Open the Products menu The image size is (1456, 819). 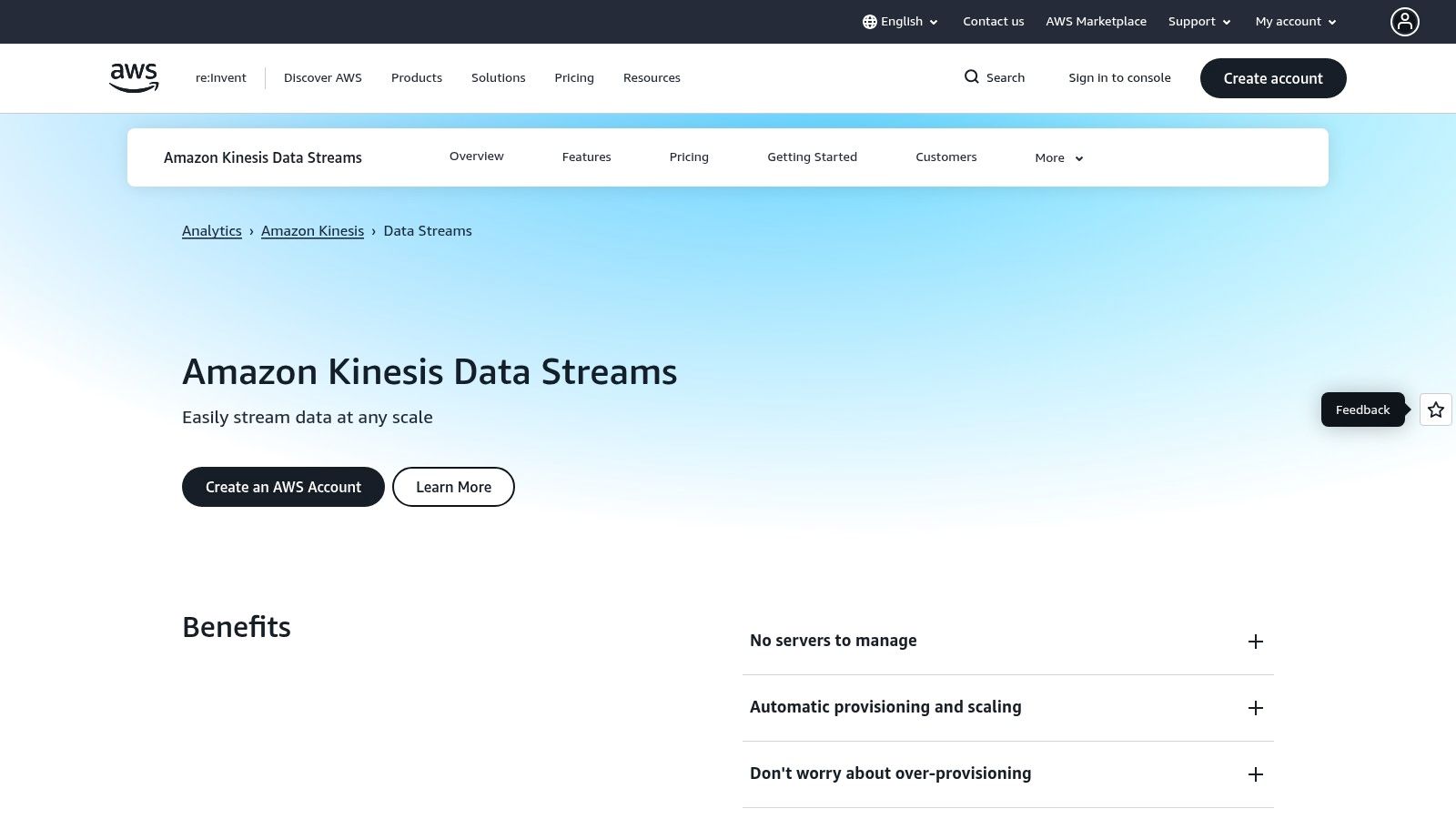click(416, 77)
